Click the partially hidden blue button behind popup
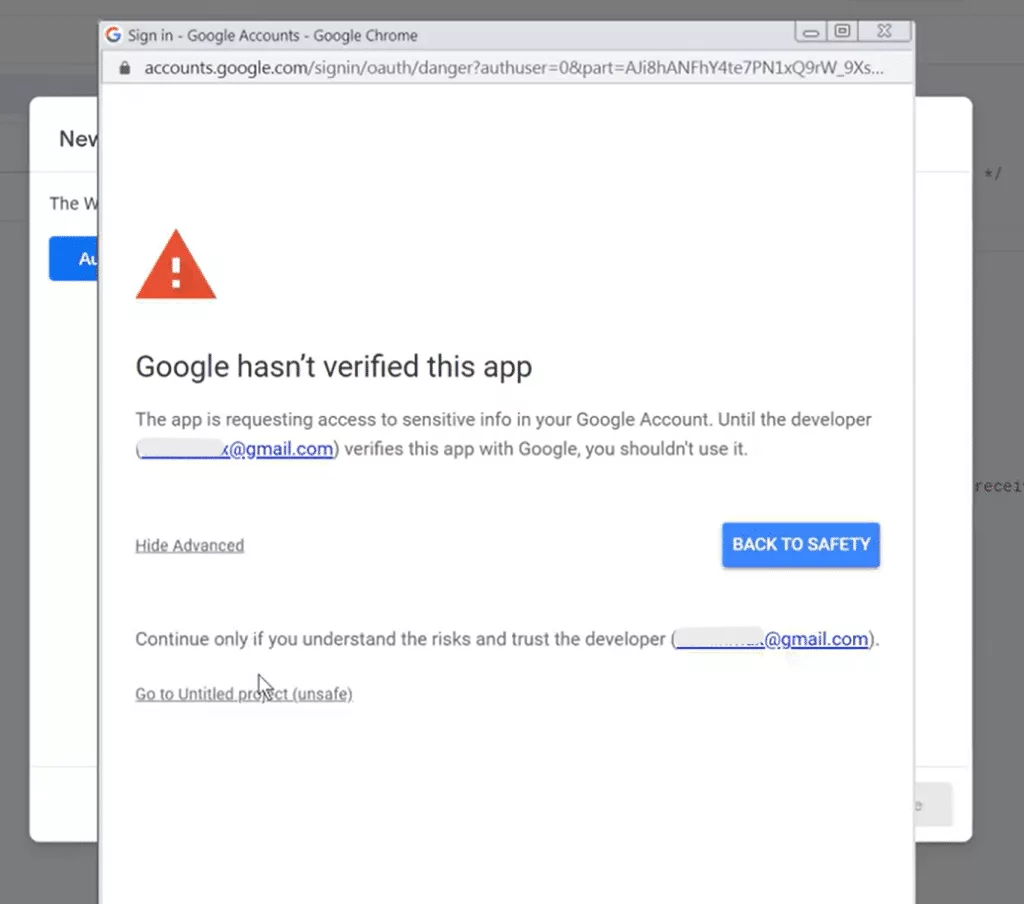Image resolution: width=1024 pixels, height=904 pixels. click(74, 259)
